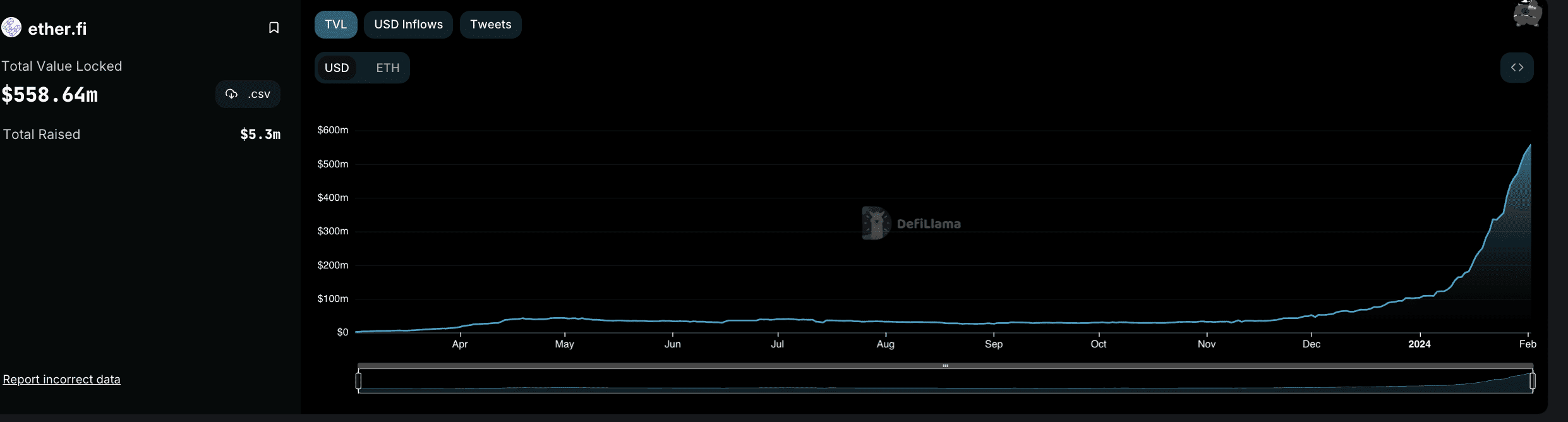Open the embed code chart button
Screen dimensions: 1568x422
point(1517,68)
